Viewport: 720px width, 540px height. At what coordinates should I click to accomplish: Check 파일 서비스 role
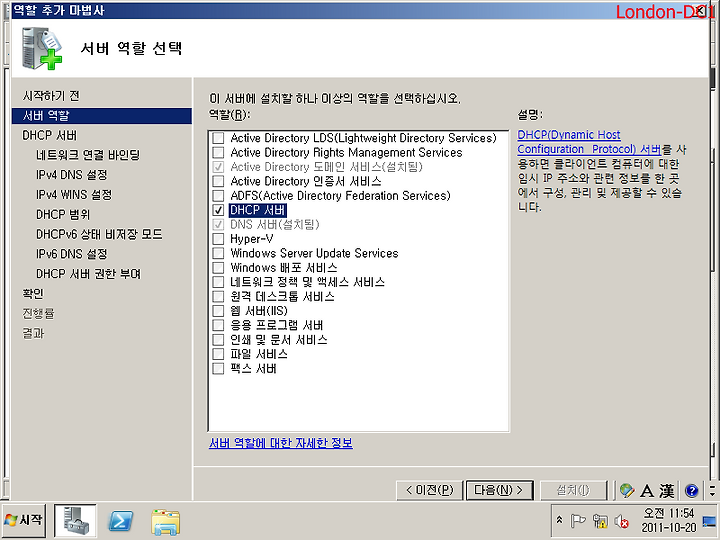click(x=218, y=354)
